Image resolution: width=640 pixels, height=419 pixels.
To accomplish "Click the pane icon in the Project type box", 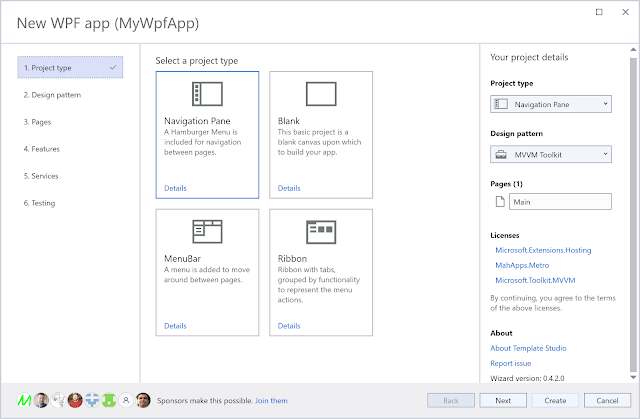I will [x=501, y=104].
